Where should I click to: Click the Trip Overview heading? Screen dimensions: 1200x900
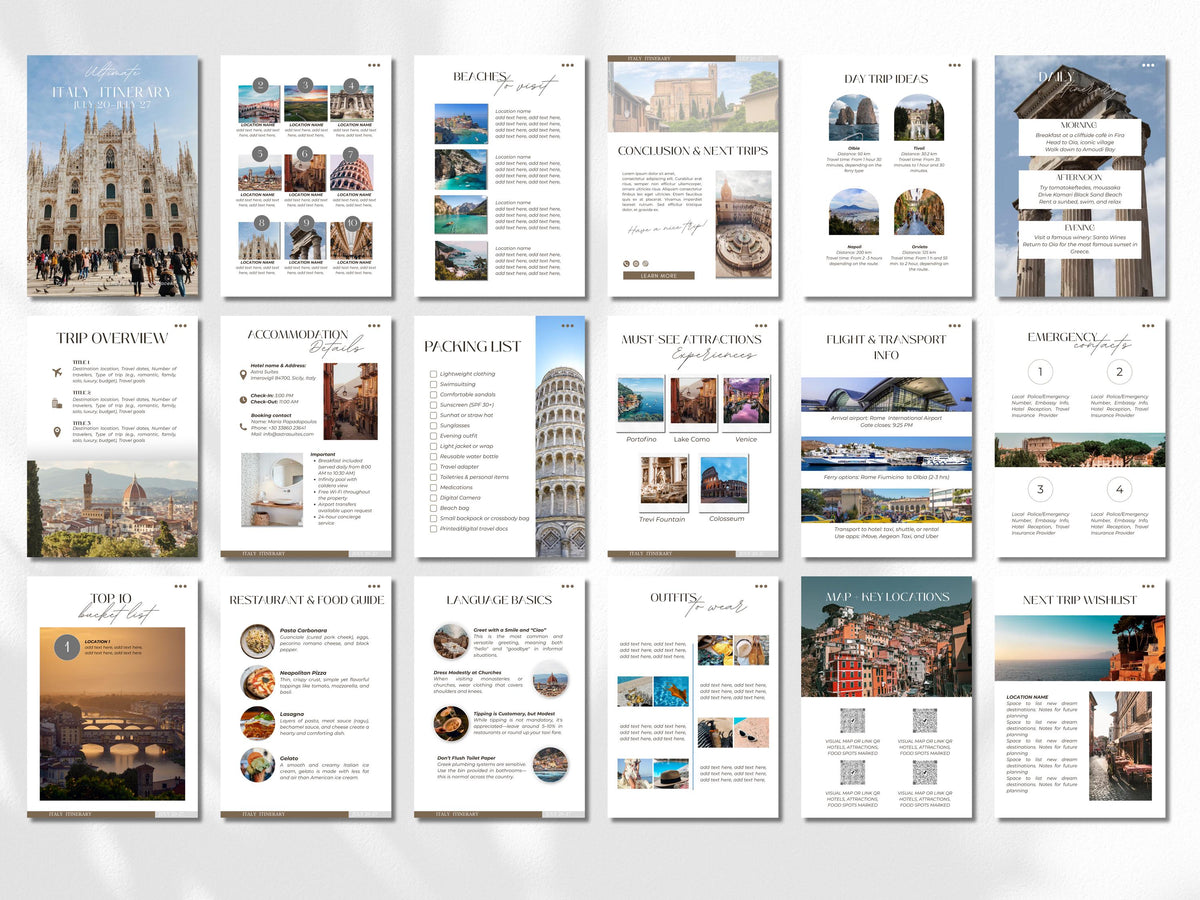(x=112, y=338)
